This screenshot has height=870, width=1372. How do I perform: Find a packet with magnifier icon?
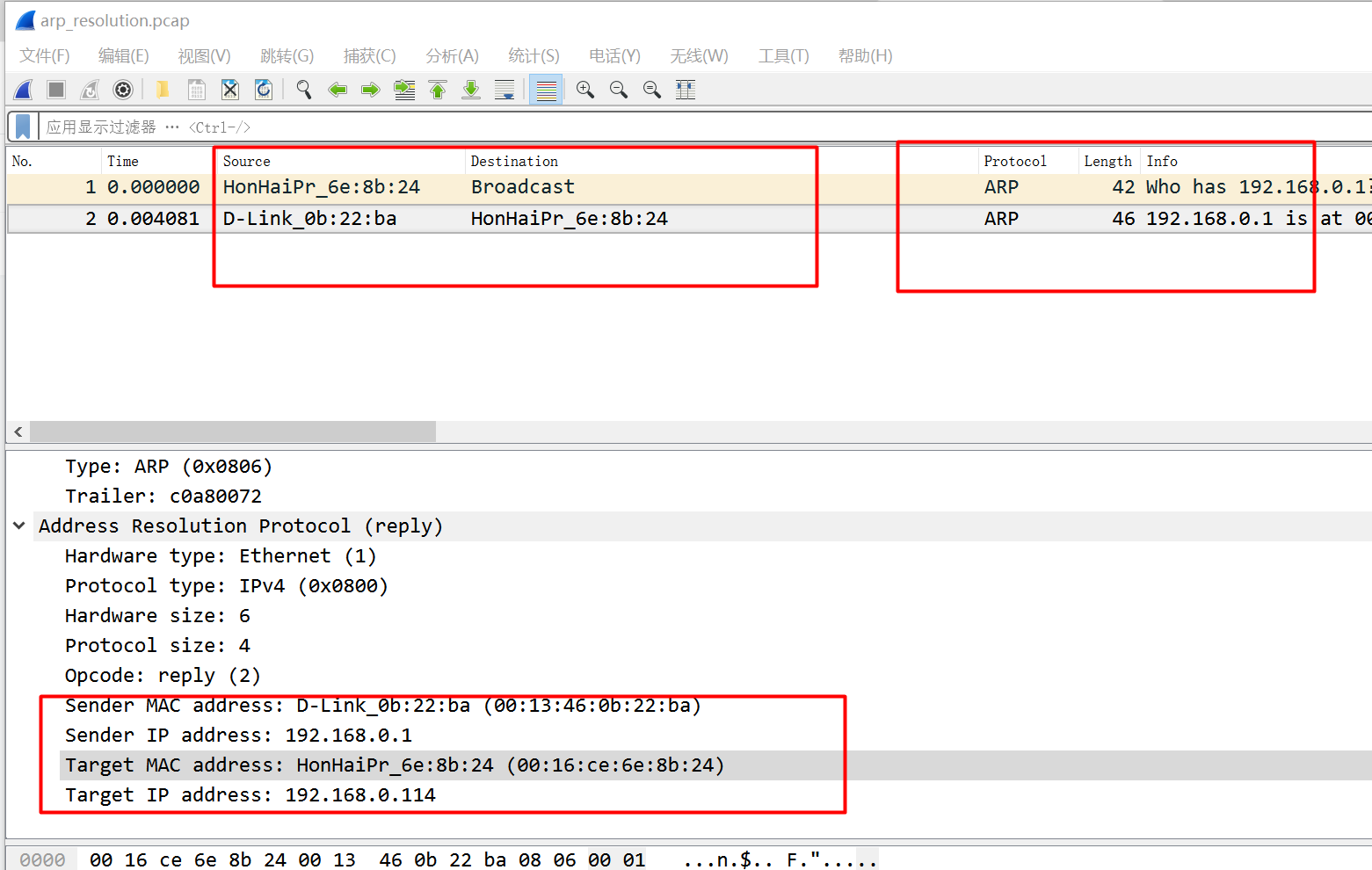304,90
